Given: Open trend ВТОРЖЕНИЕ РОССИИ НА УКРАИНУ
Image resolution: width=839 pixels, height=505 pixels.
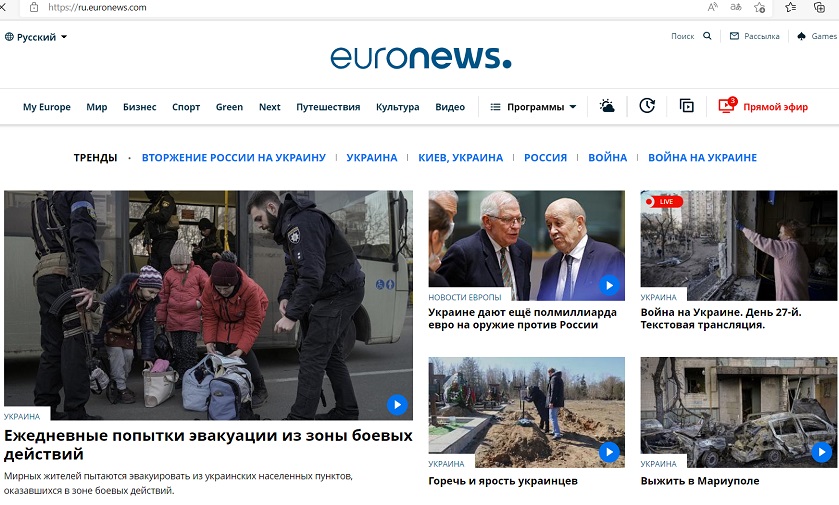Looking at the screenshot, I should tap(234, 158).
